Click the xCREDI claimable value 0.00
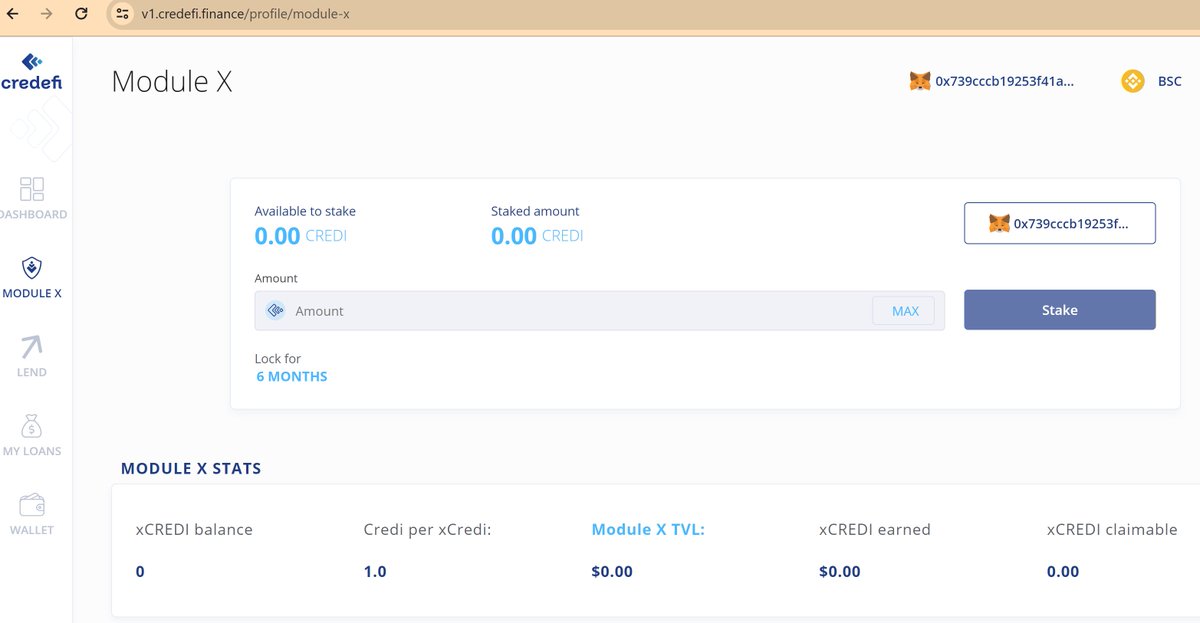 tap(1063, 572)
